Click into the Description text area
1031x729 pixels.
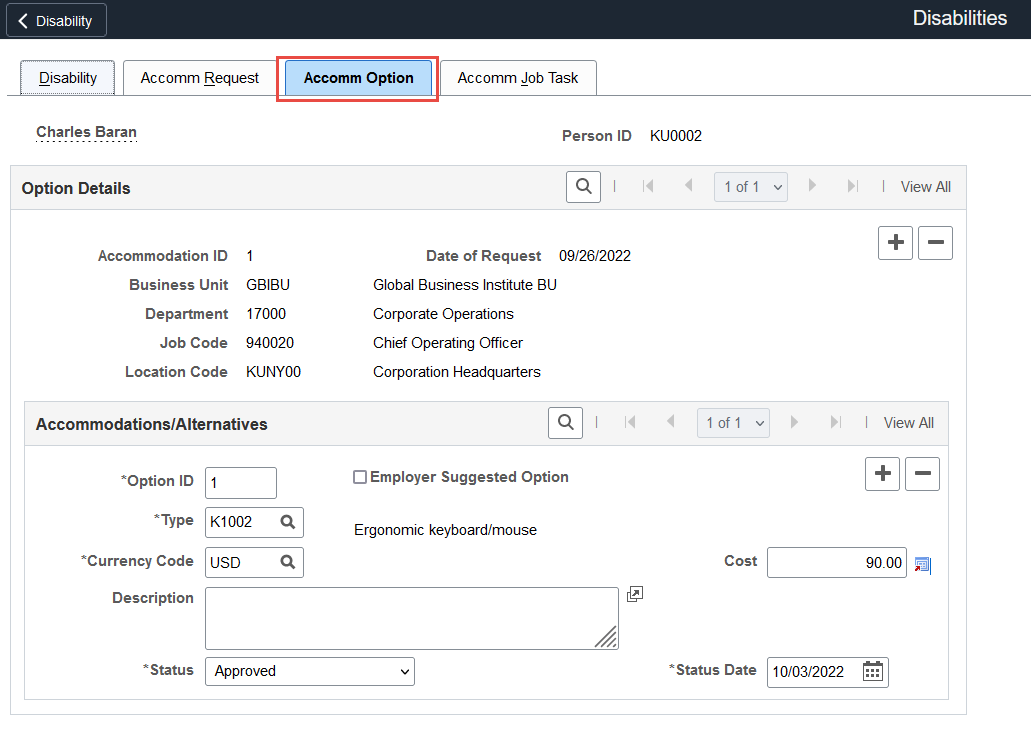coord(411,618)
